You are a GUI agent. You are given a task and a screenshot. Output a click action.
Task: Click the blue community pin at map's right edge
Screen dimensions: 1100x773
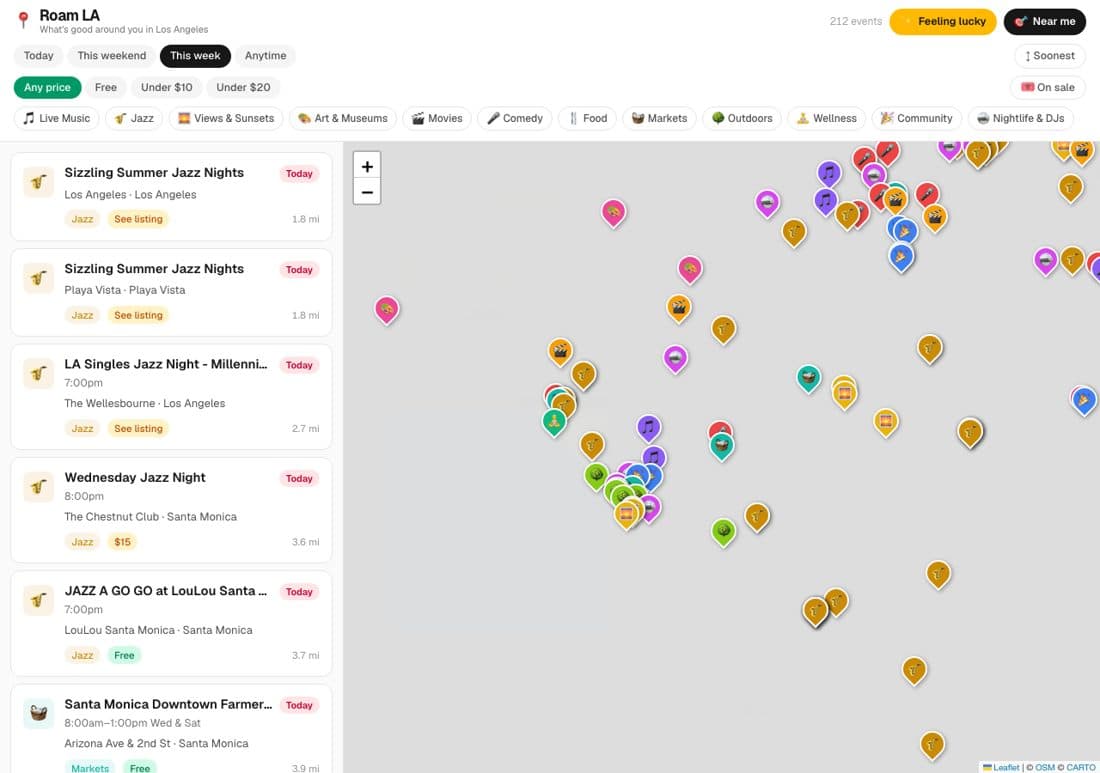click(1084, 400)
